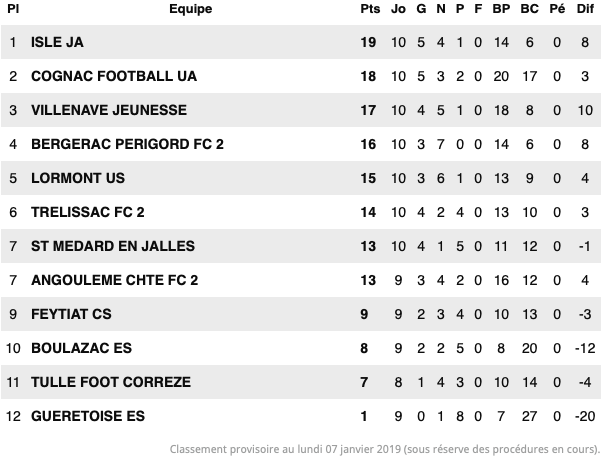Select VILLENAVE JEUNESSE team name
This screenshot has height=464, width=602.
coord(109,110)
